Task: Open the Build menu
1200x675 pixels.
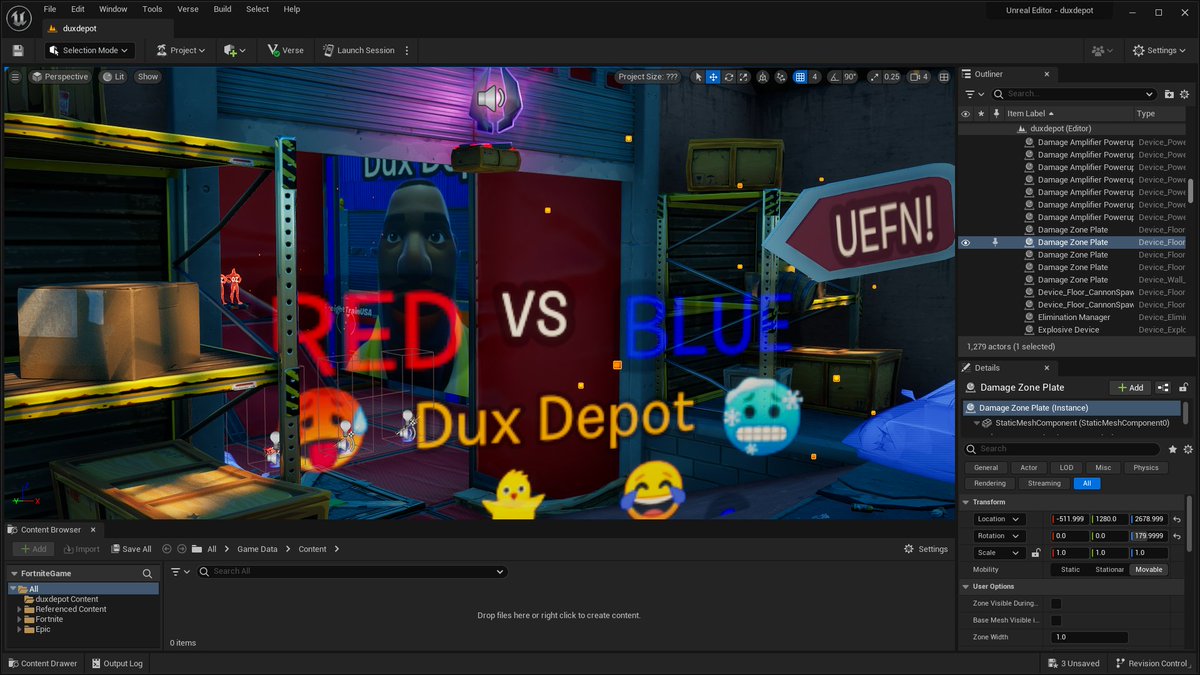Action: (222, 9)
